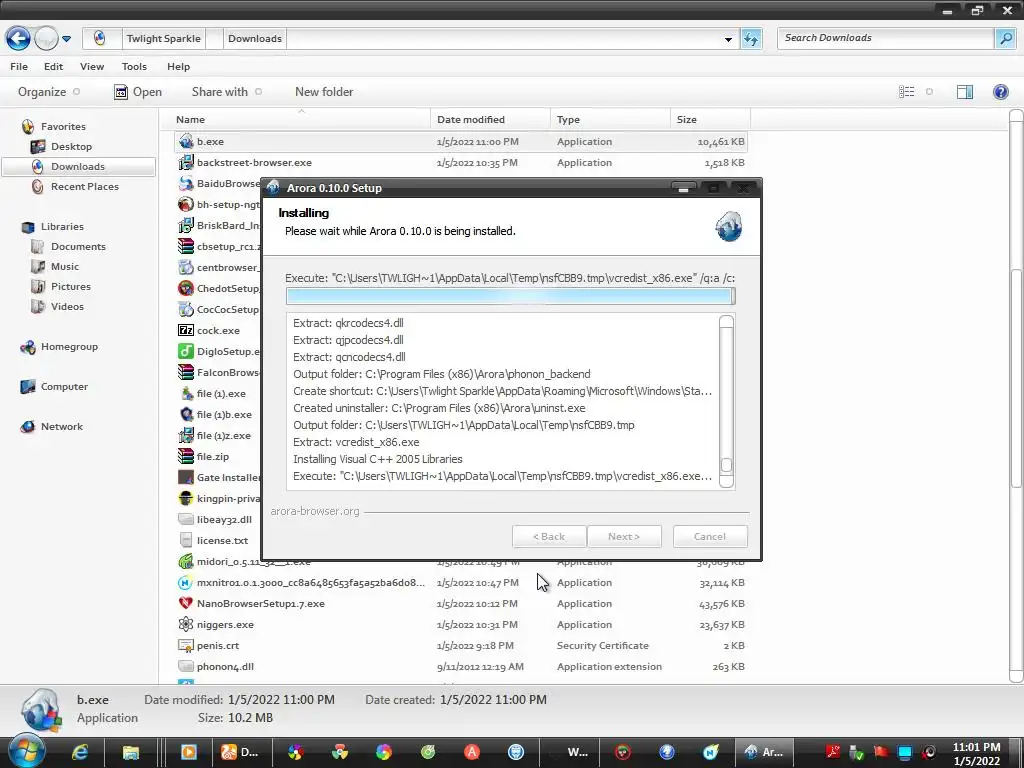The width and height of the screenshot is (1024, 768).
Task: Select the CocCocSetup file icon
Action: pyautogui.click(x=186, y=310)
